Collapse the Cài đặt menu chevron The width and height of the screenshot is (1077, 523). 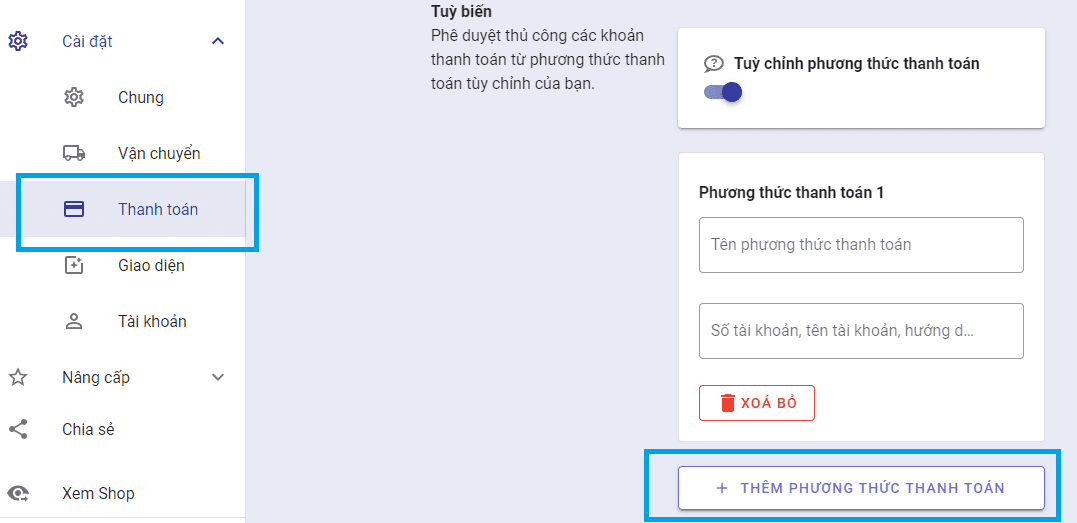click(x=218, y=42)
